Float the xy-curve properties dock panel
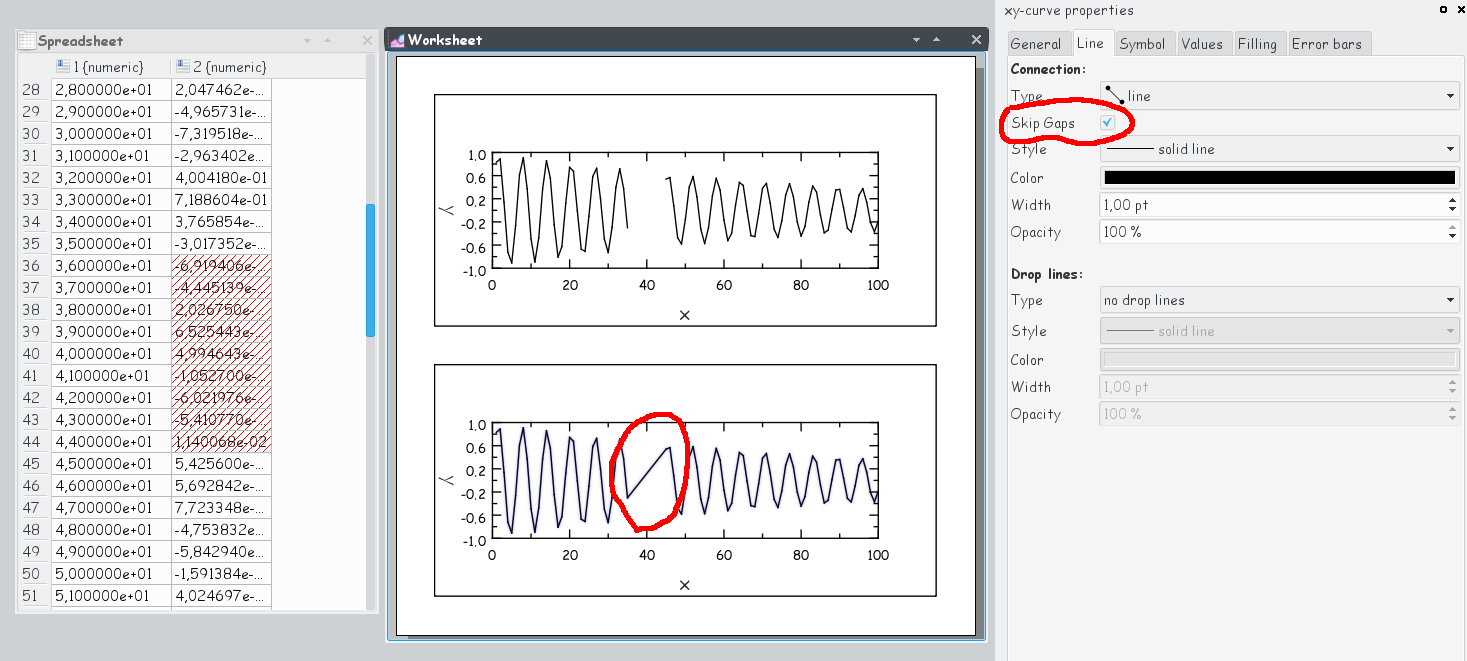The image size is (1467, 661). click(x=1443, y=10)
